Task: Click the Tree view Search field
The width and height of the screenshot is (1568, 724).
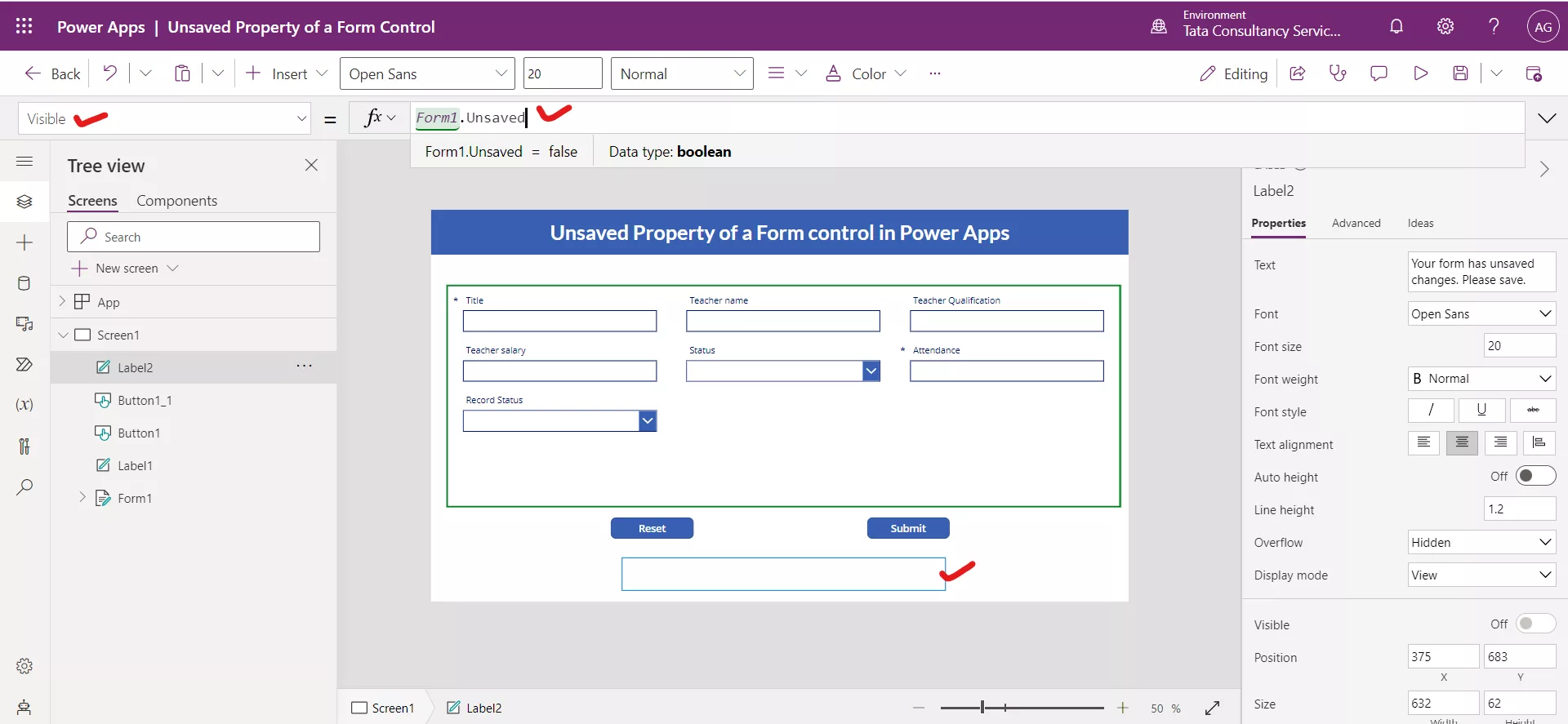Action: click(194, 237)
